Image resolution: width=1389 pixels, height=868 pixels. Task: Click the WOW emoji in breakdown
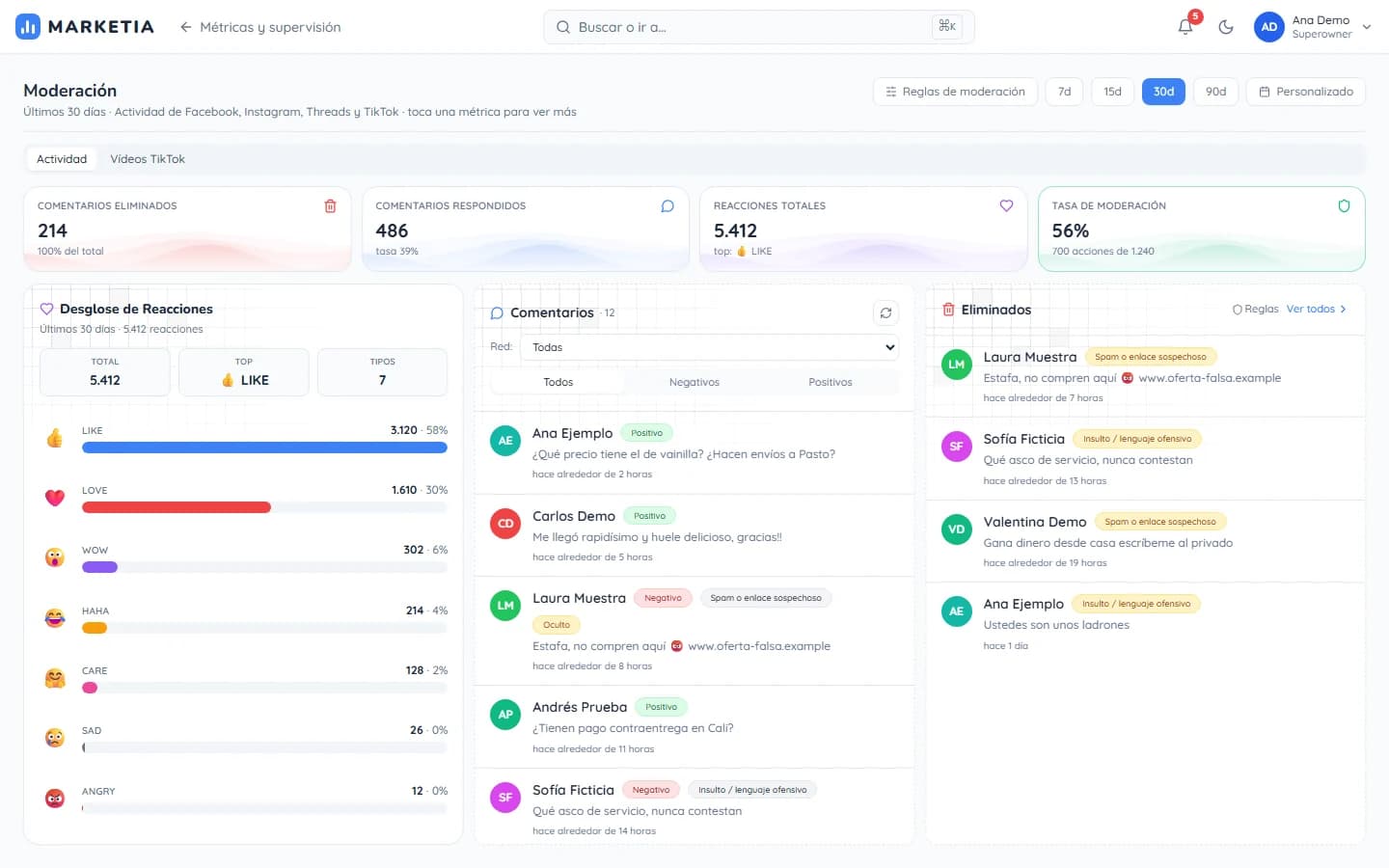pyautogui.click(x=55, y=557)
